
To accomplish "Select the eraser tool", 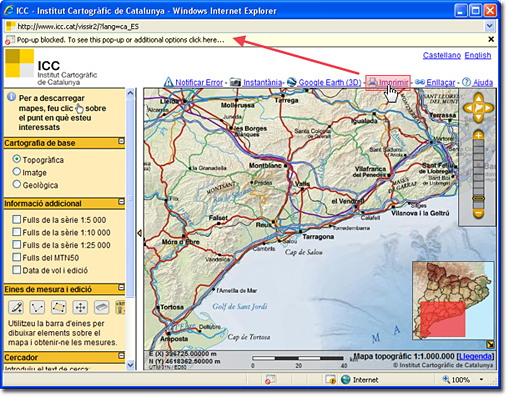I will click(101, 307).
